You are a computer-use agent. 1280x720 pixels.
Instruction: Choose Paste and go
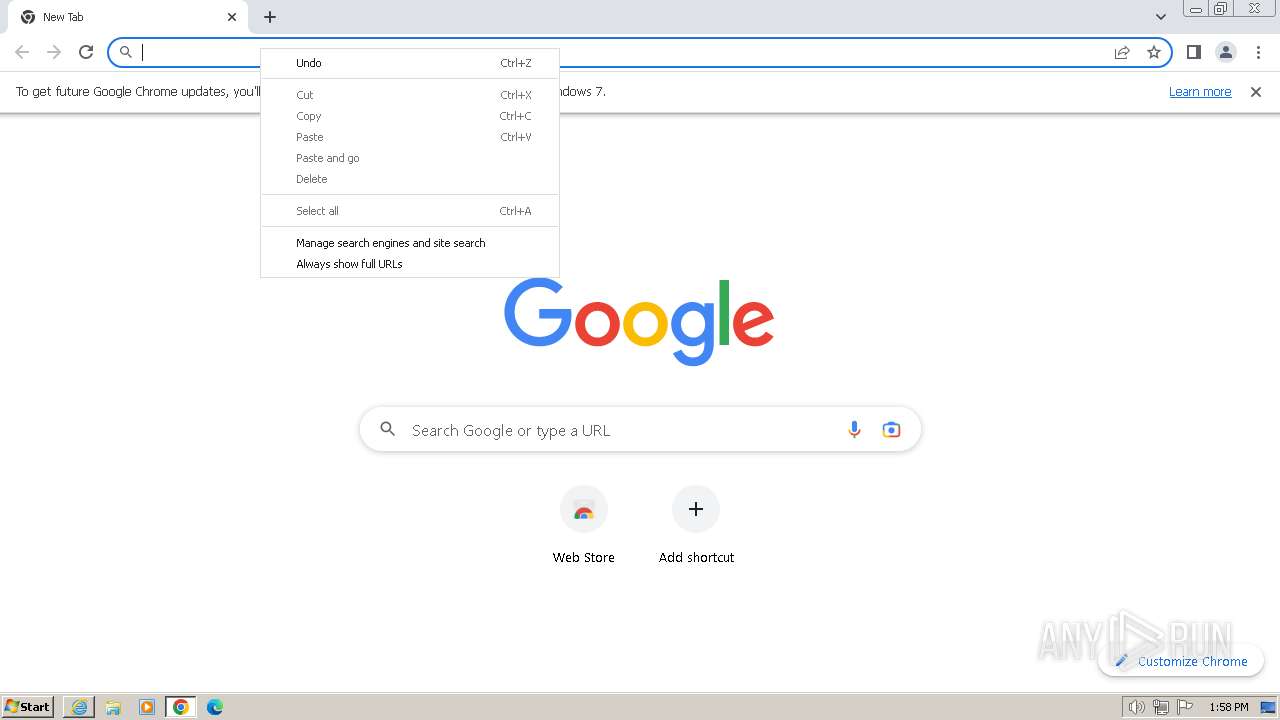(x=410, y=158)
